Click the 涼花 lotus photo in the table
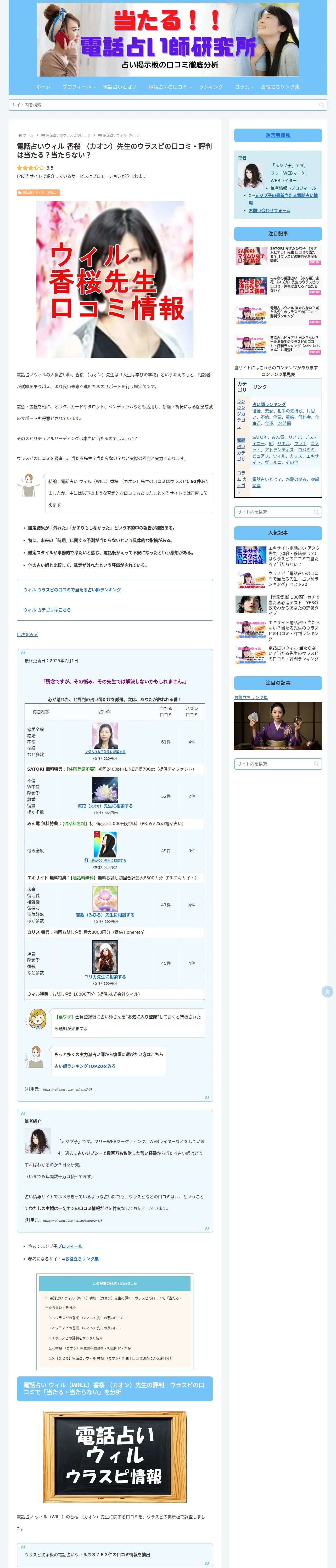Image resolution: width=336 pixels, height=1568 pixels. [105, 790]
